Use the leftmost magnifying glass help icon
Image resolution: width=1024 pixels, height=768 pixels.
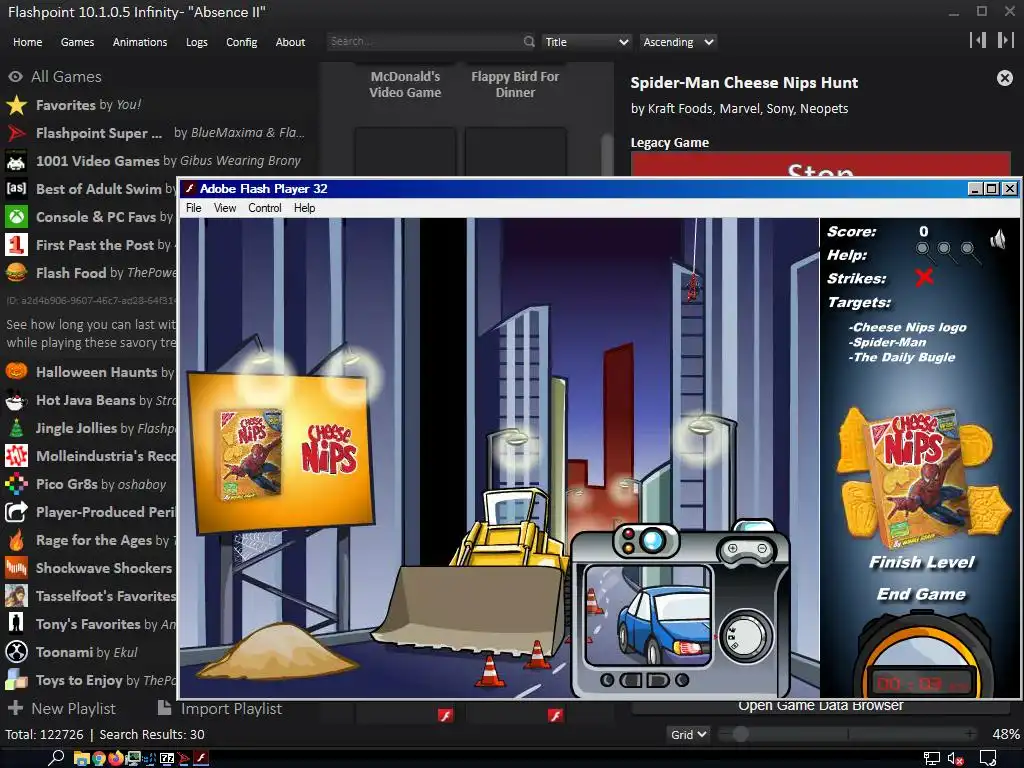click(923, 249)
